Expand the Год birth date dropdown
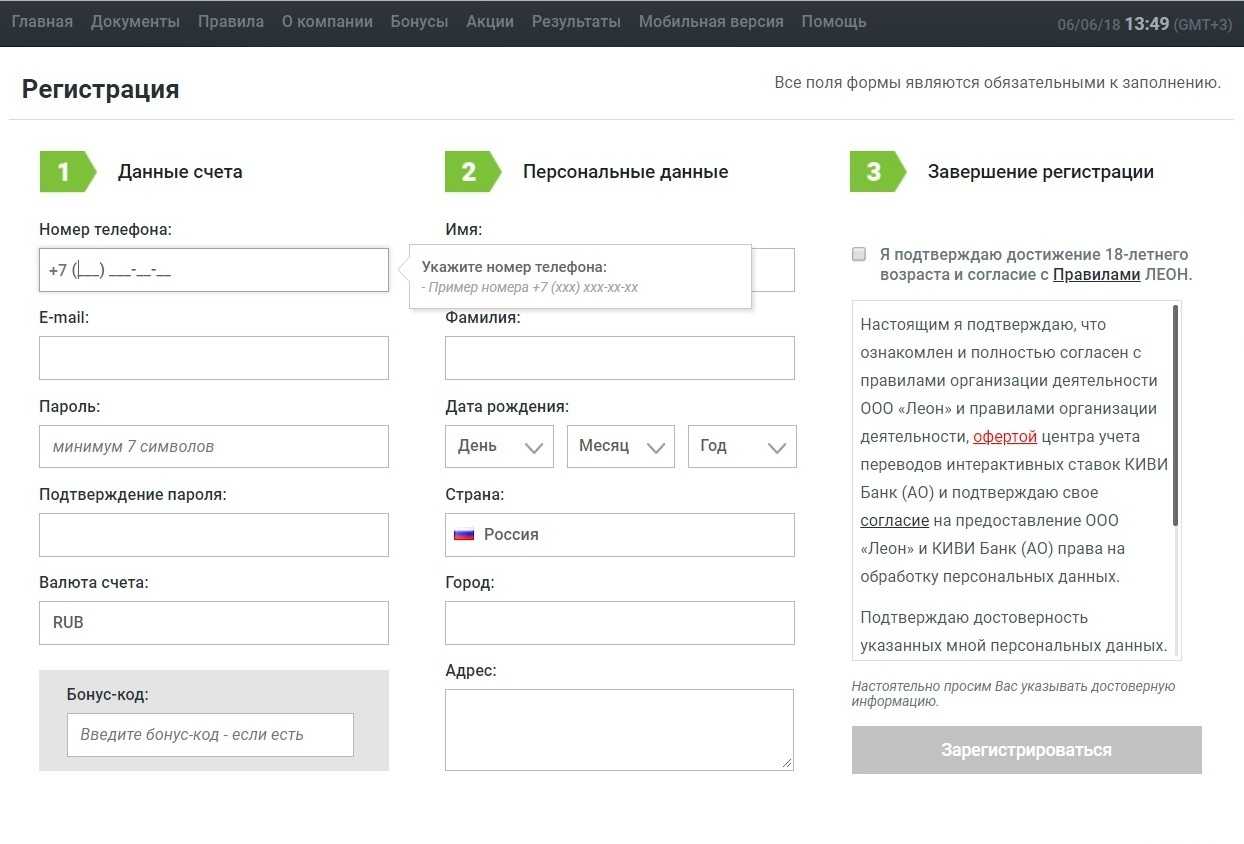This screenshot has width=1244, height=844. pyautogui.click(x=742, y=446)
